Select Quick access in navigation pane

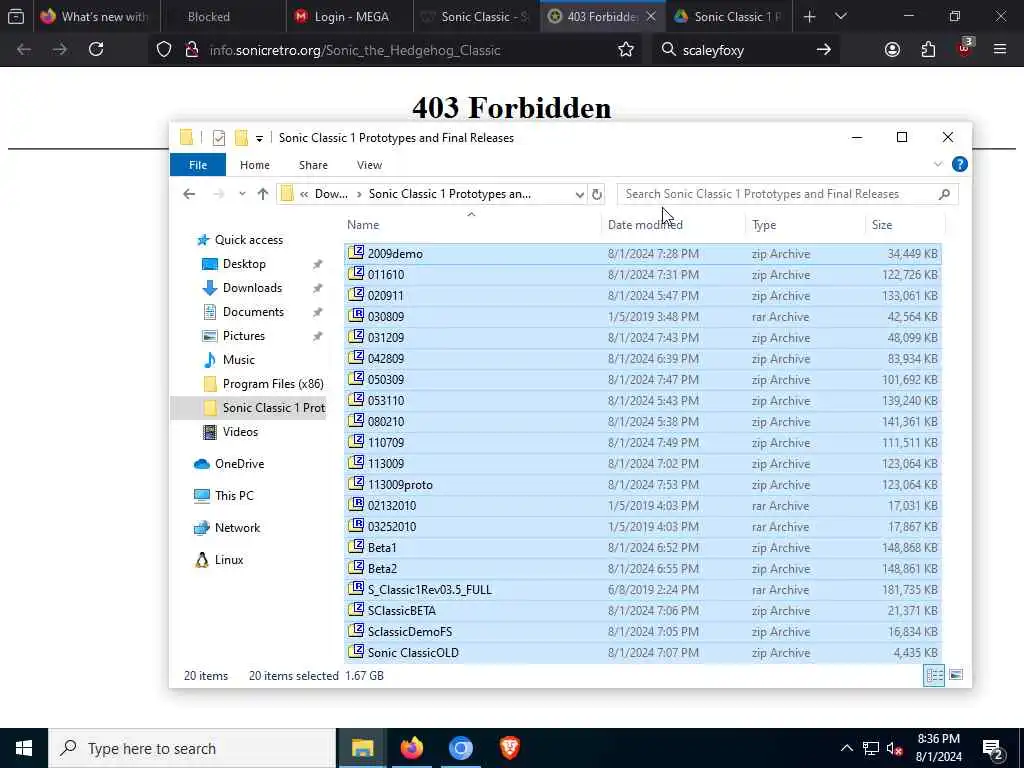pos(249,240)
